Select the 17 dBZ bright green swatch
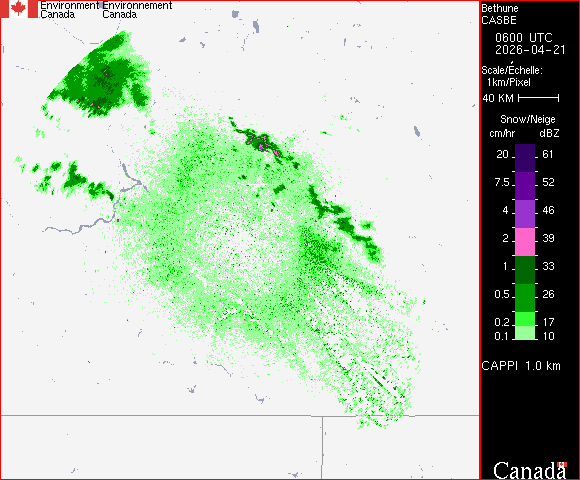The image size is (580, 480). pos(525,319)
